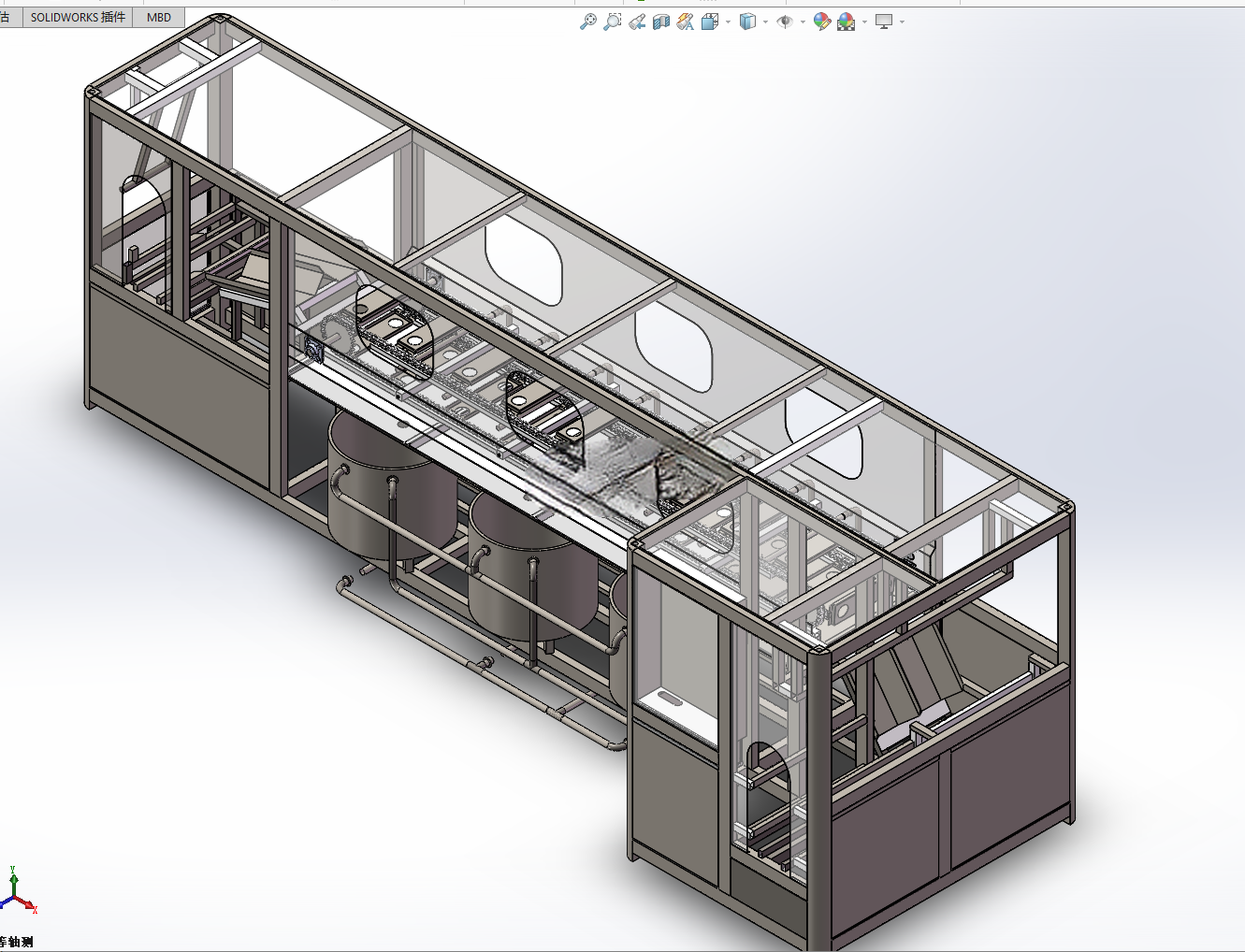The width and height of the screenshot is (1245, 952).
Task: Activate the Section View tool
Action: pos(661,22)
